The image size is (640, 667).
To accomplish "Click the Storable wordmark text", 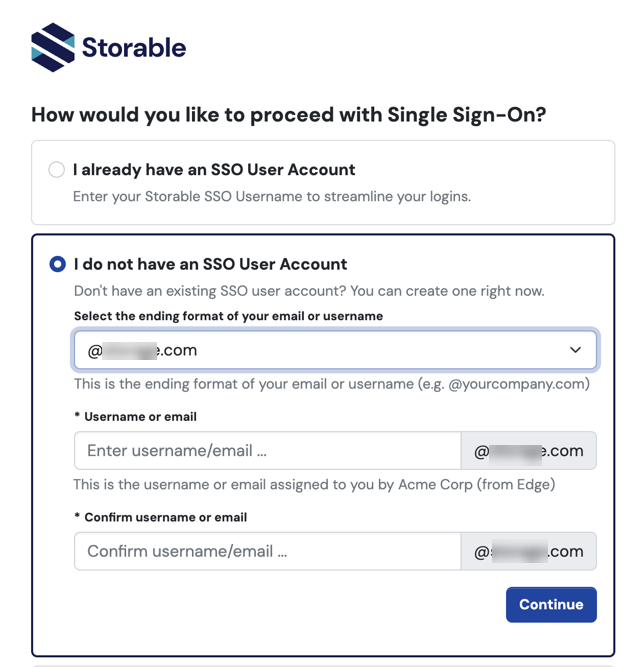I will click(x=133, y=48).
